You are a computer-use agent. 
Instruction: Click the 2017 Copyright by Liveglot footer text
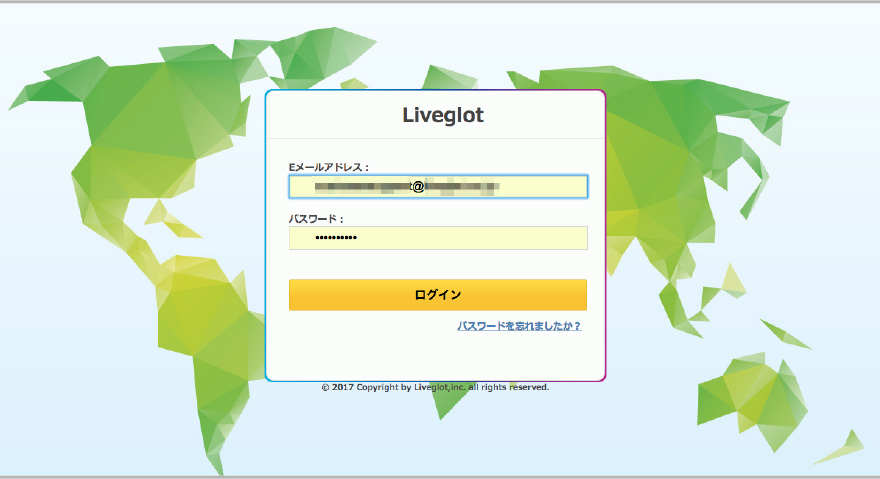[435, 387]
